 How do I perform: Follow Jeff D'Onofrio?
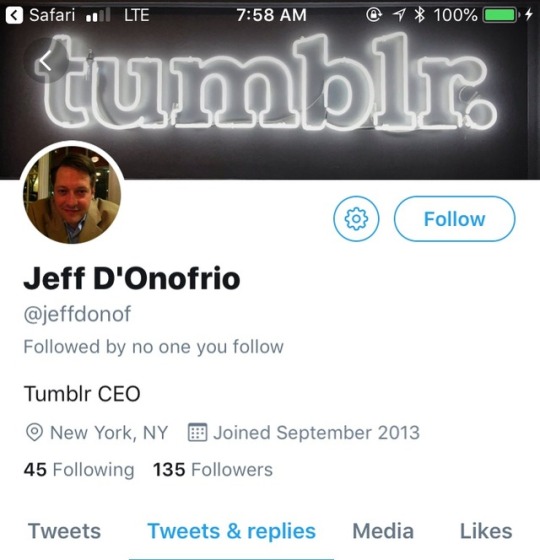pos(454,219)
